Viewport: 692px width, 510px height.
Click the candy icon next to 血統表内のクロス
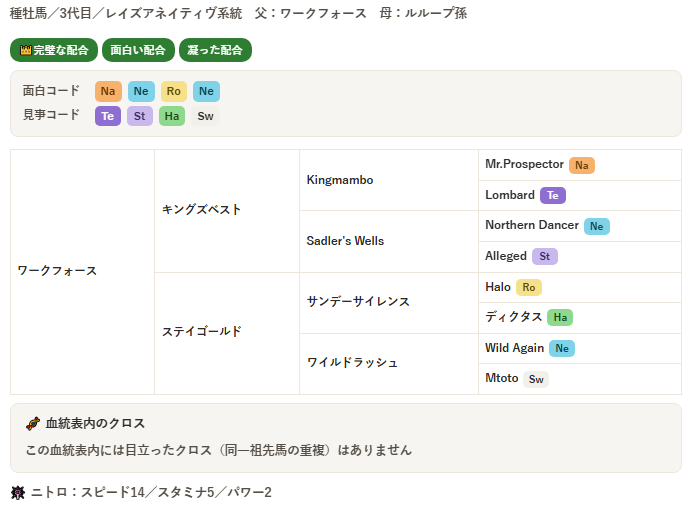coord(33,424)
